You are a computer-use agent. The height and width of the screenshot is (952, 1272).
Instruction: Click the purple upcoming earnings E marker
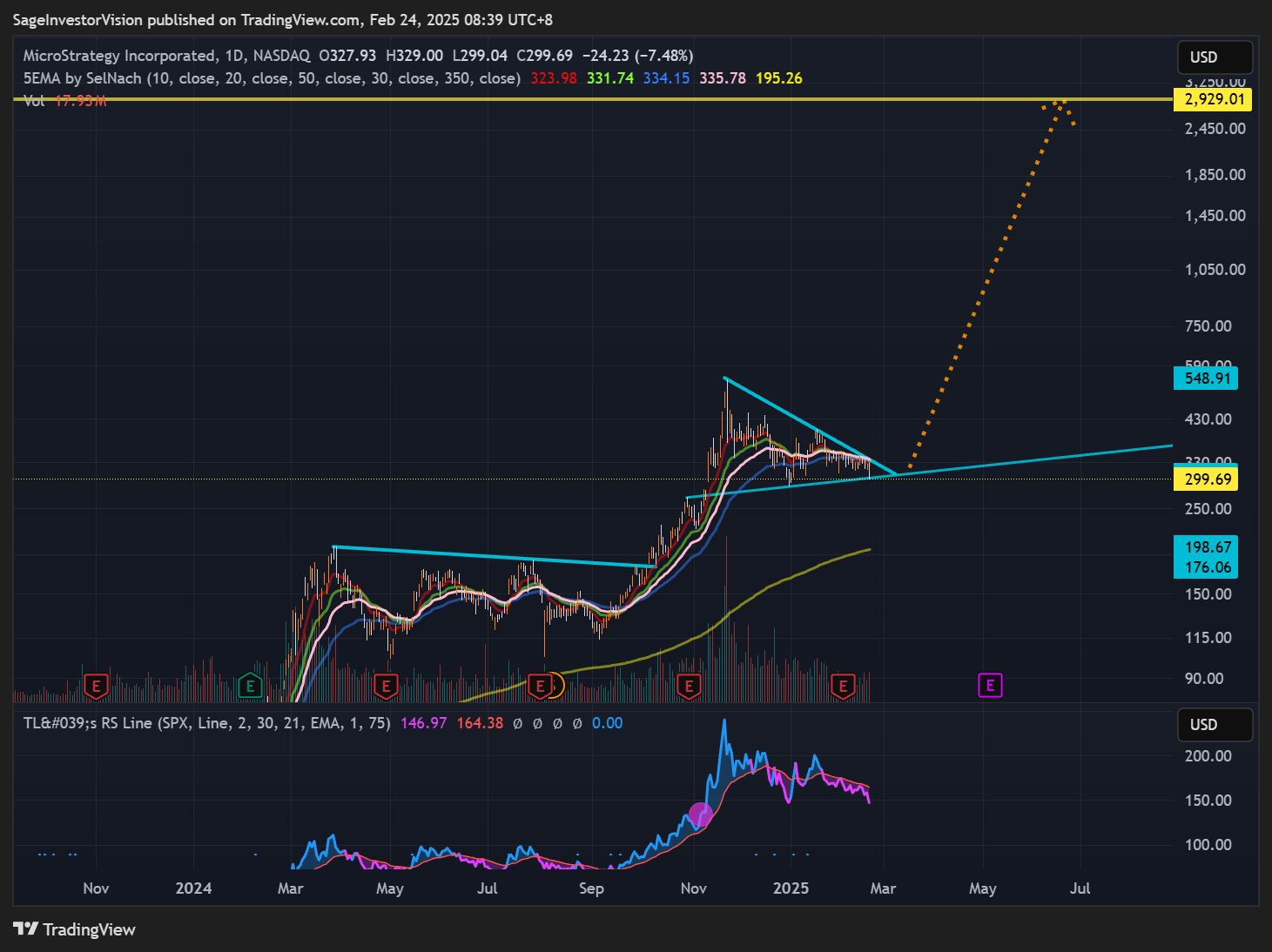[x=990, y=686]
